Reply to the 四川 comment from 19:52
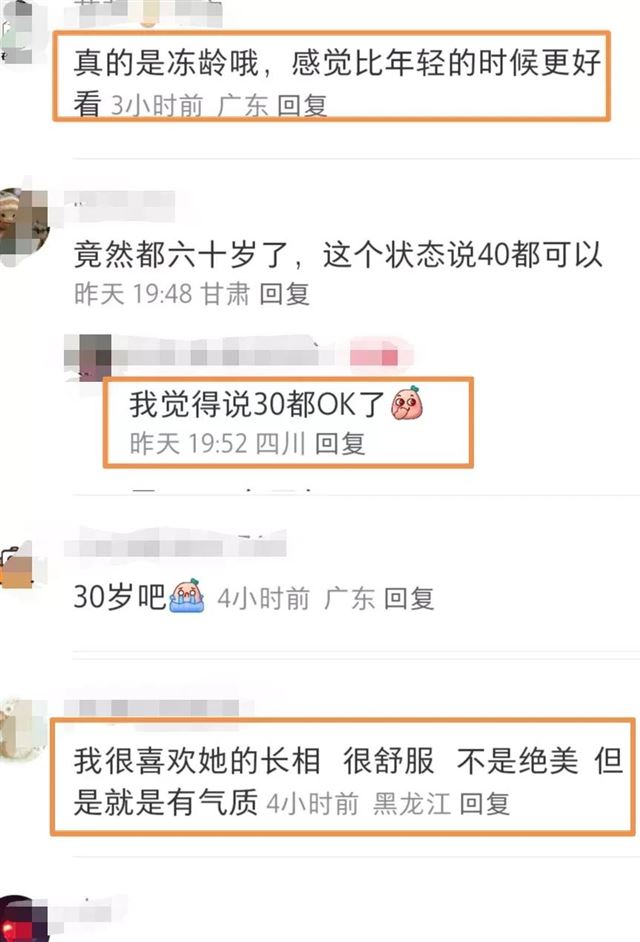This screenshot has height=942, width=640. click(340, 443)
